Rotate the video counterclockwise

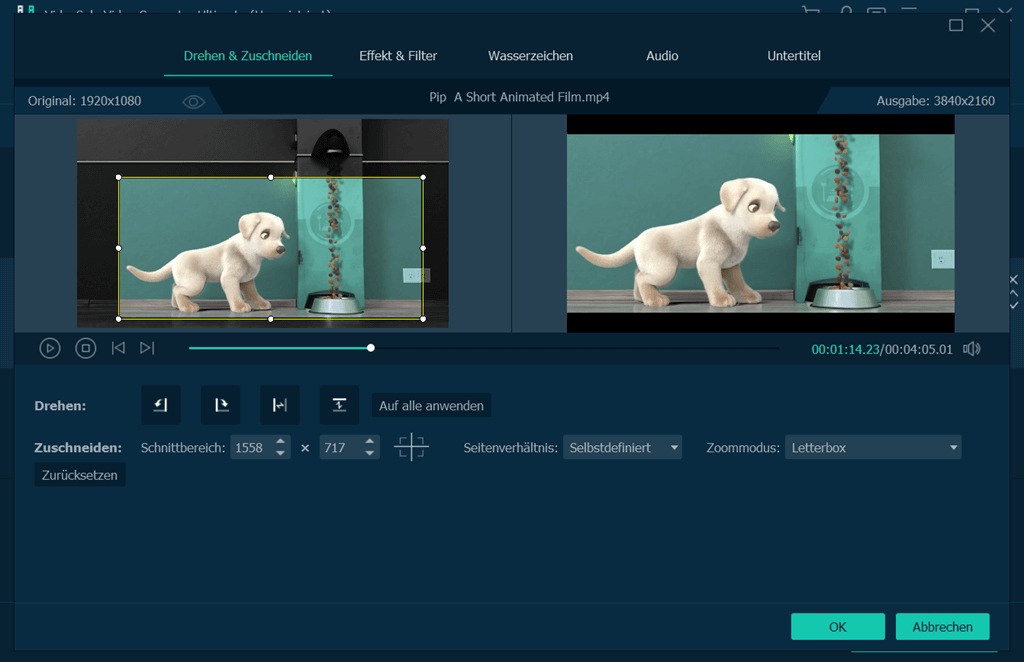(x=161, y=405)
